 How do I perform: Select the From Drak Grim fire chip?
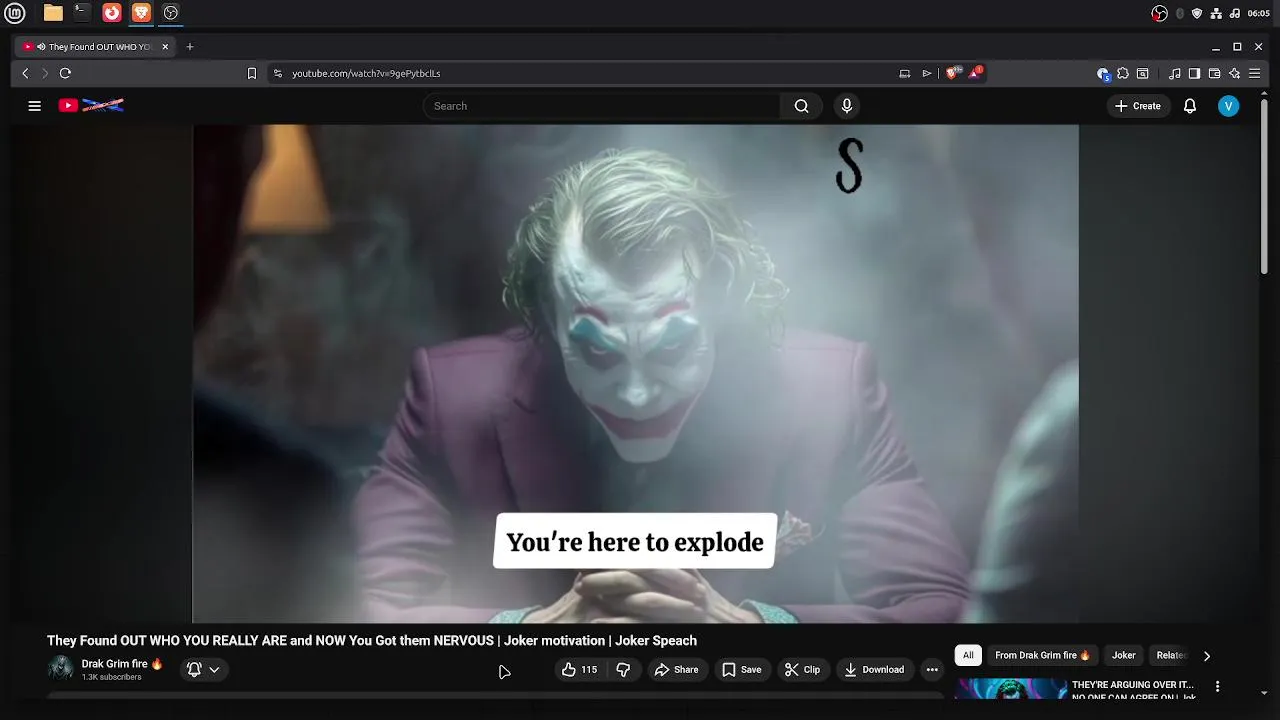point(1043,656)
